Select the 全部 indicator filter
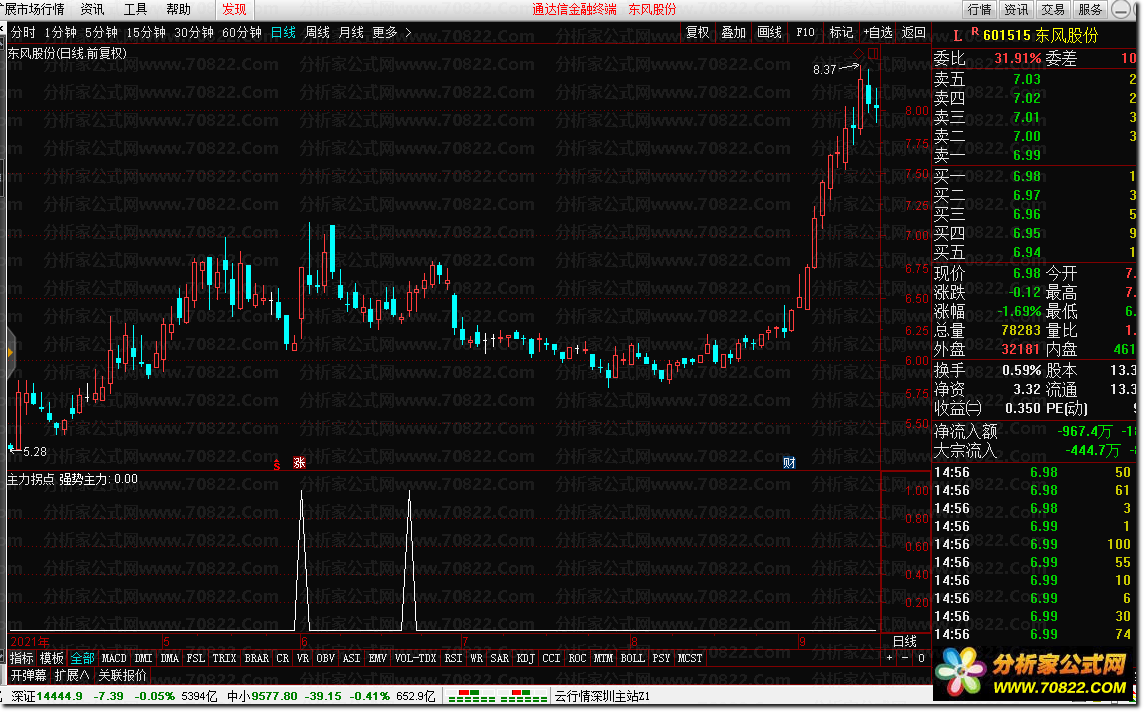The image size is (1145, 712). 82,659
